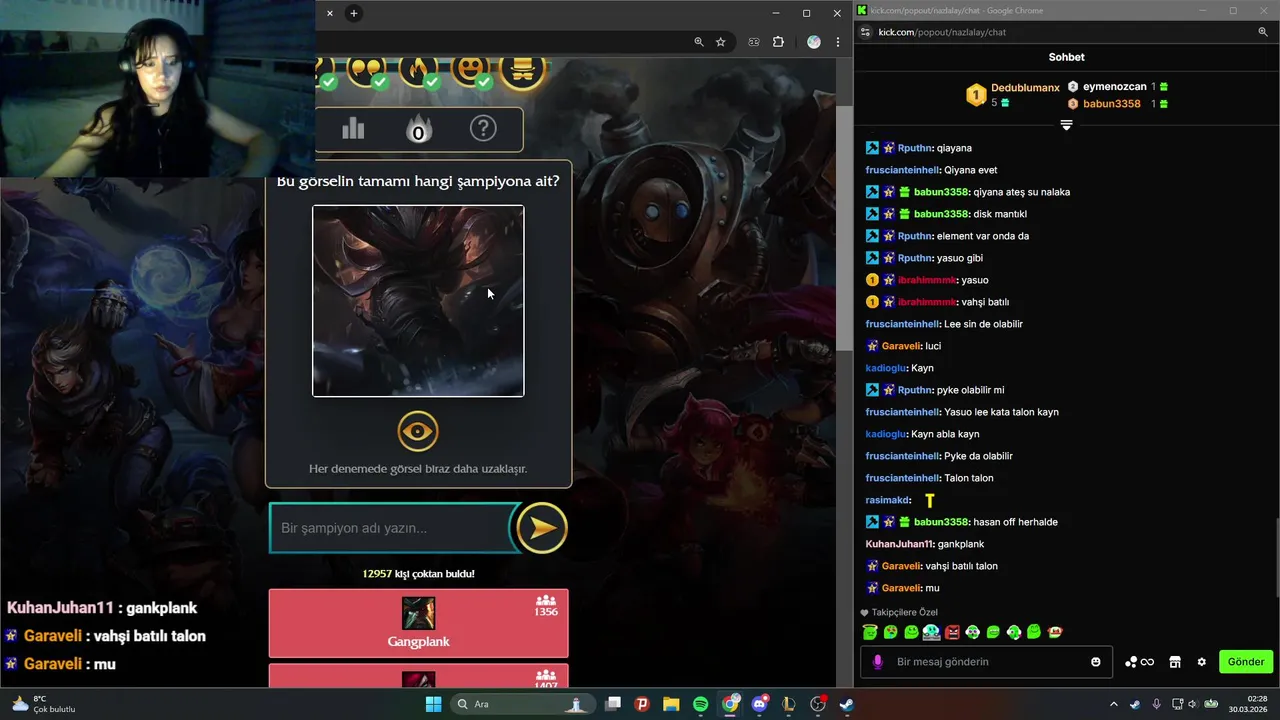Click username rasimakd in chat
This screenshot has width=1280, height=720.
pos(887,500)
